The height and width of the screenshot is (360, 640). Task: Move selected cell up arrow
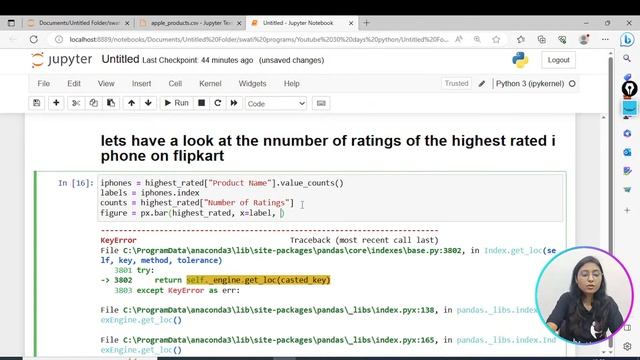(131, 103)
